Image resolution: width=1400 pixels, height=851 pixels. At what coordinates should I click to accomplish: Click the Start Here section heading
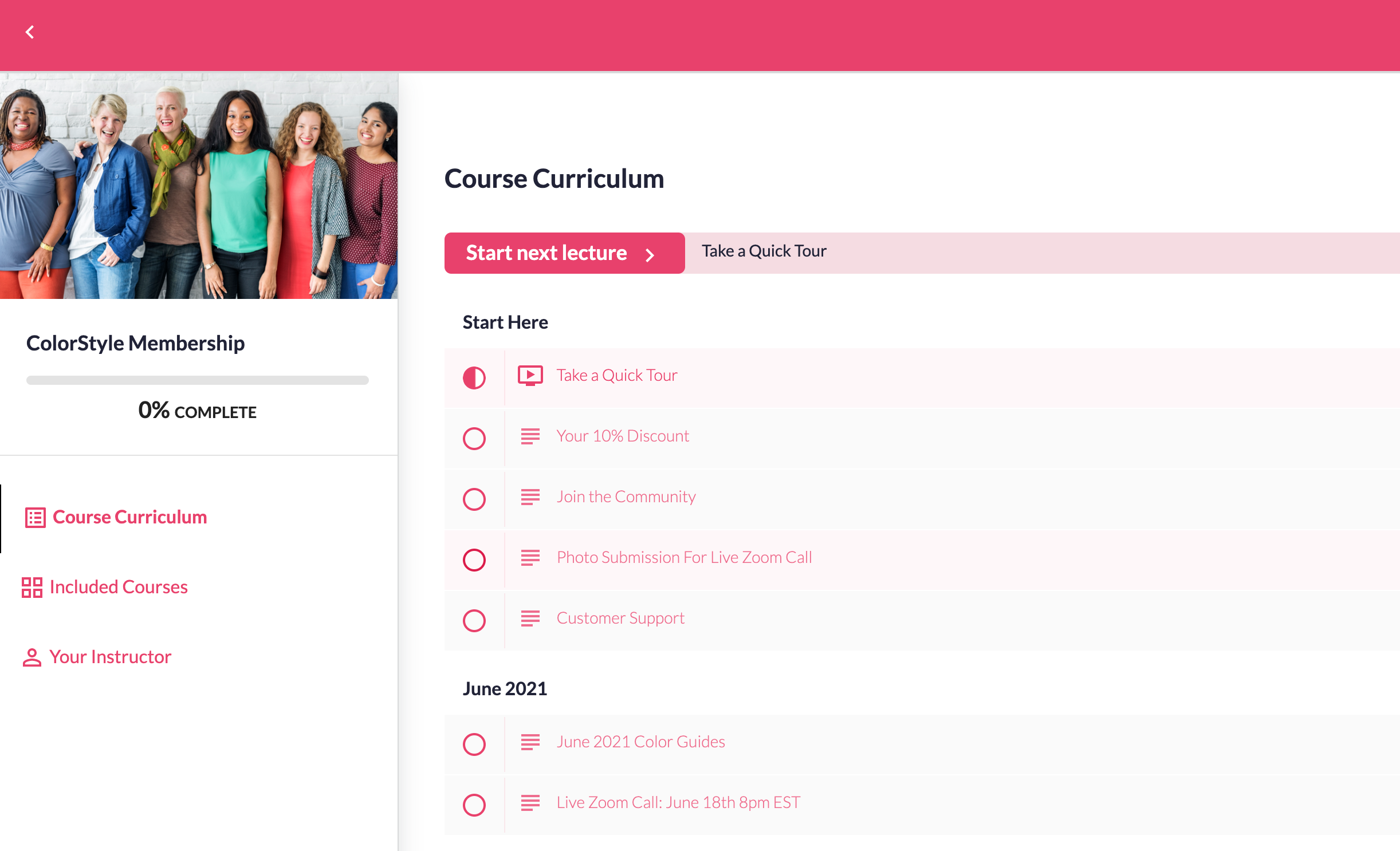point(505,322)
